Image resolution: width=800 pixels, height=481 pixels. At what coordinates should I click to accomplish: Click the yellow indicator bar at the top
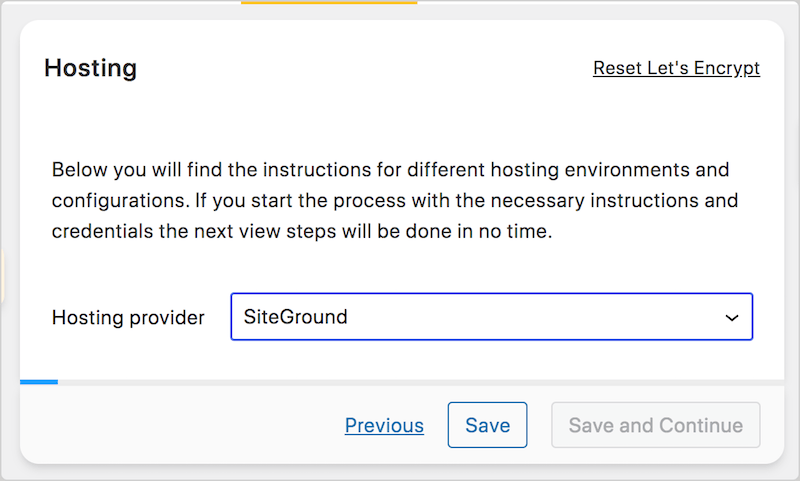click(329, 2)
